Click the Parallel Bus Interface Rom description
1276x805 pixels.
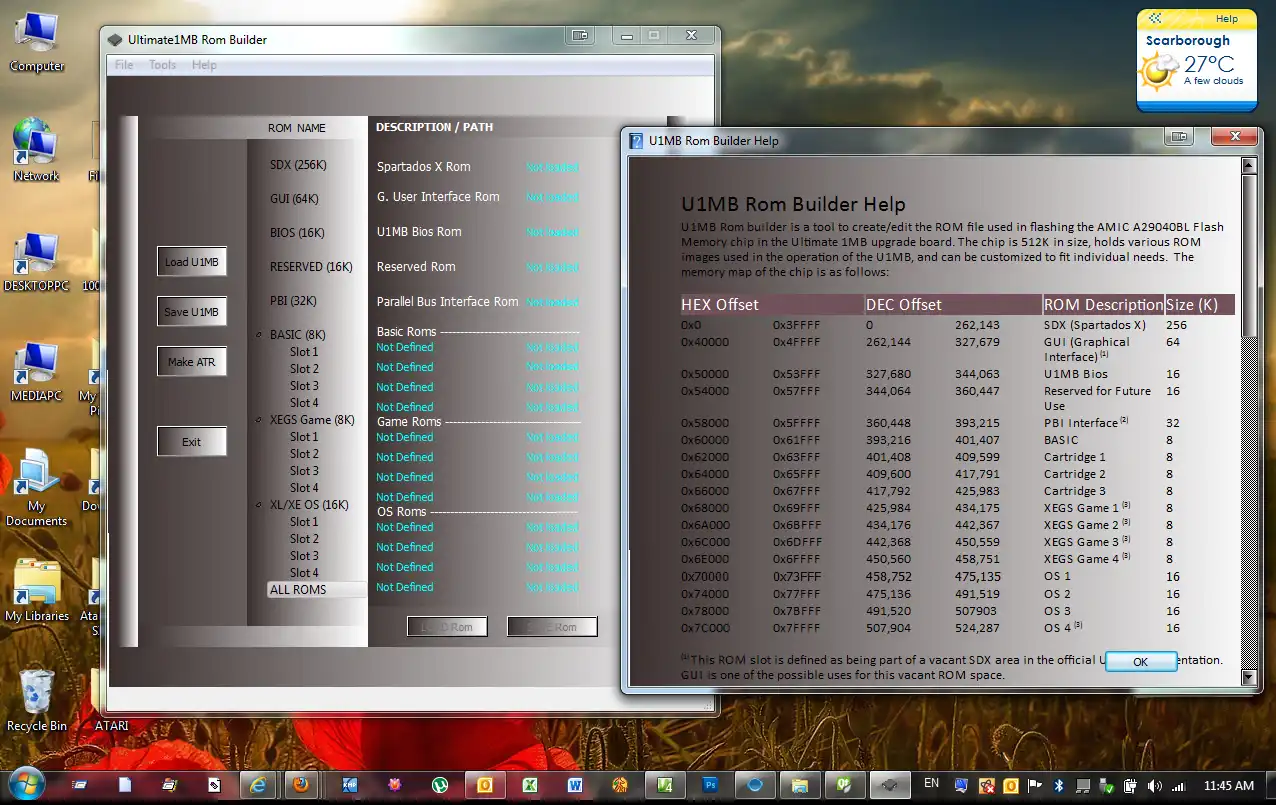447,302
